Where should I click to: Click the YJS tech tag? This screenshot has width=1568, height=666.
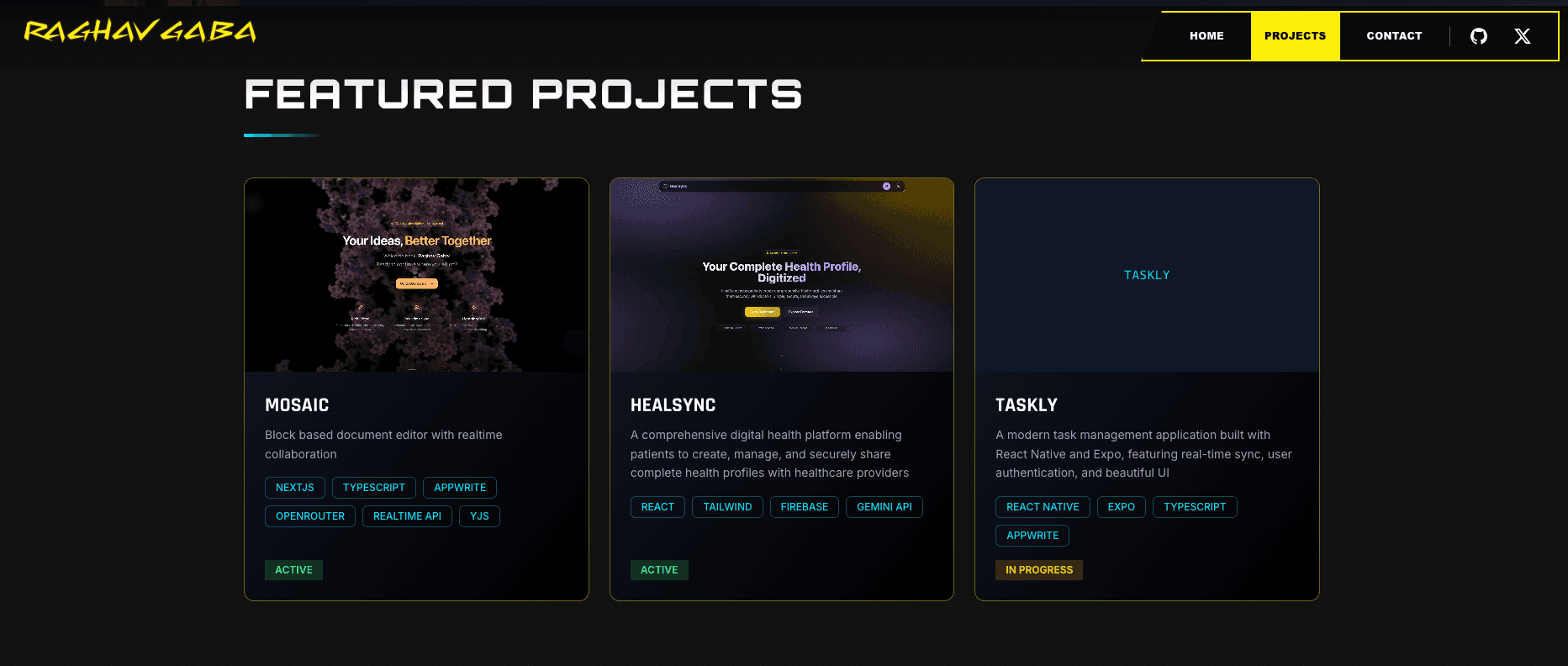[x=479, y=516]
